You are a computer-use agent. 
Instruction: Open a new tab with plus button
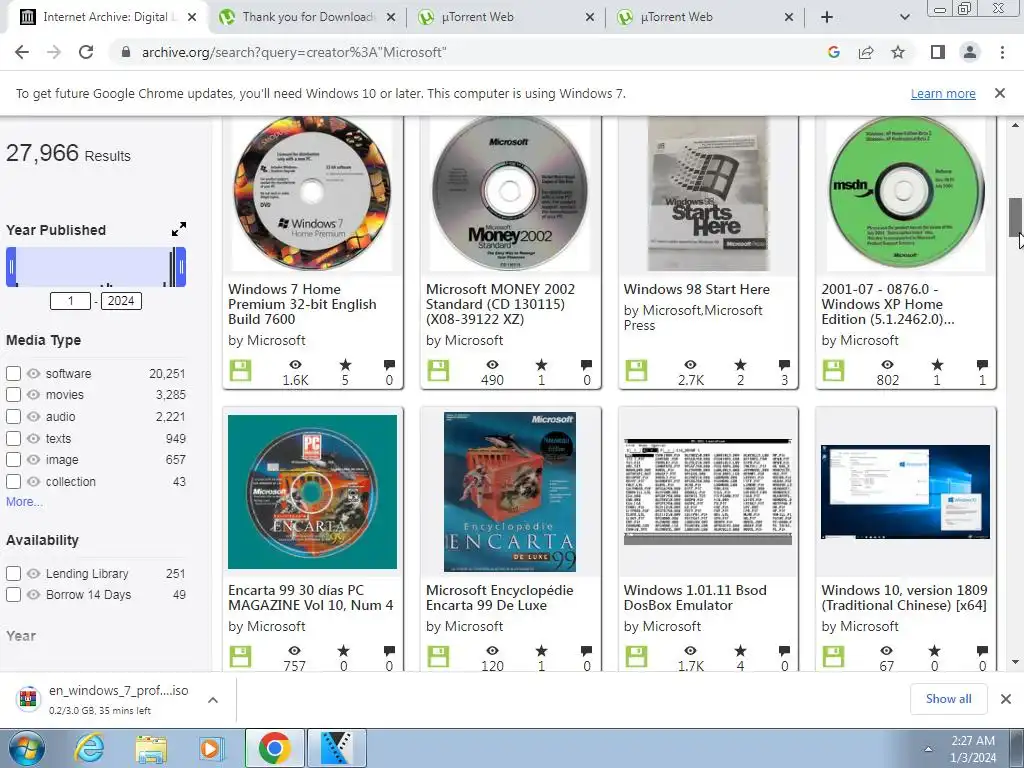click(827, 17)
